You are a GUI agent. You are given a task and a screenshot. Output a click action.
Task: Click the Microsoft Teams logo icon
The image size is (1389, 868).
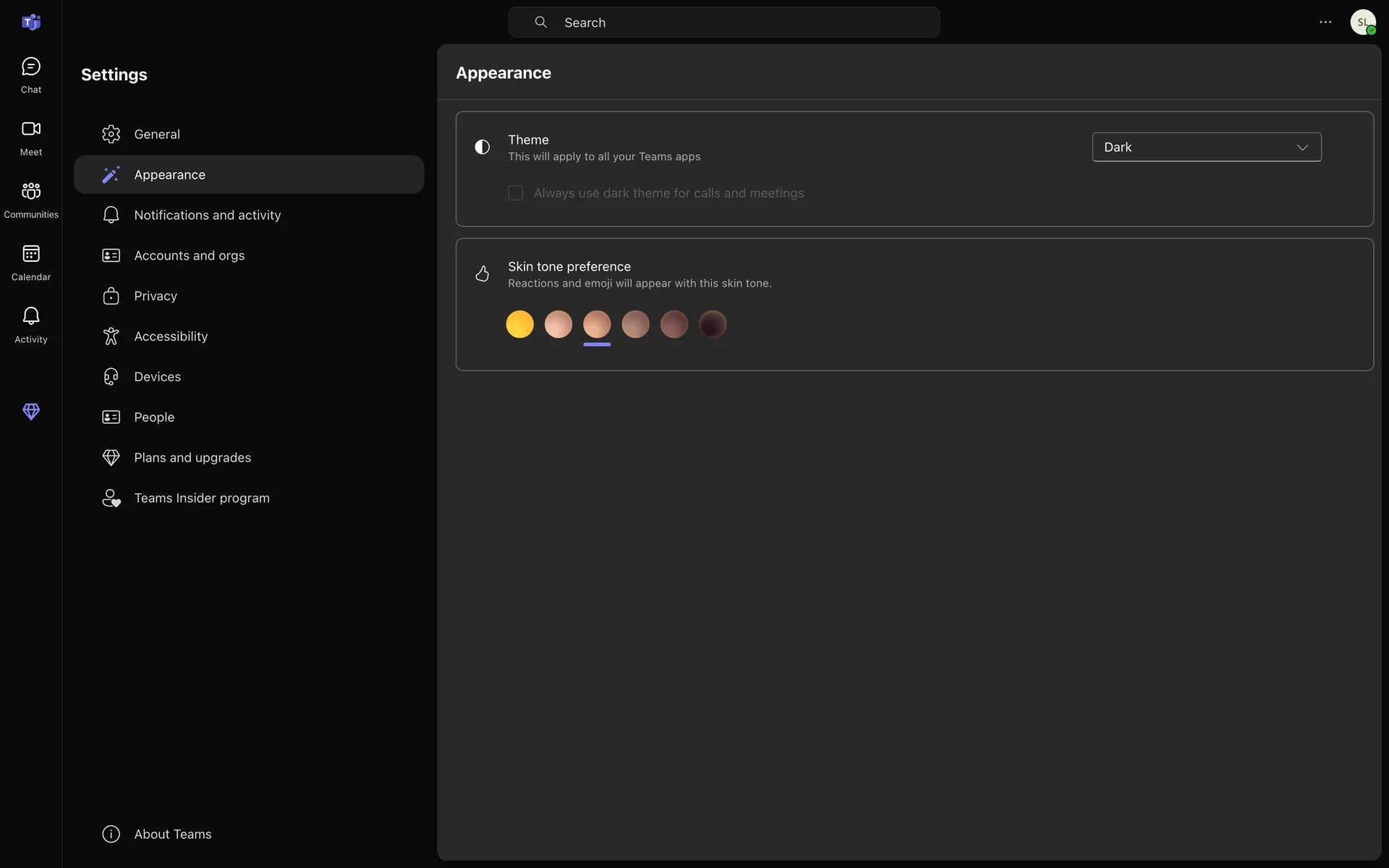[x=30, y=22]
